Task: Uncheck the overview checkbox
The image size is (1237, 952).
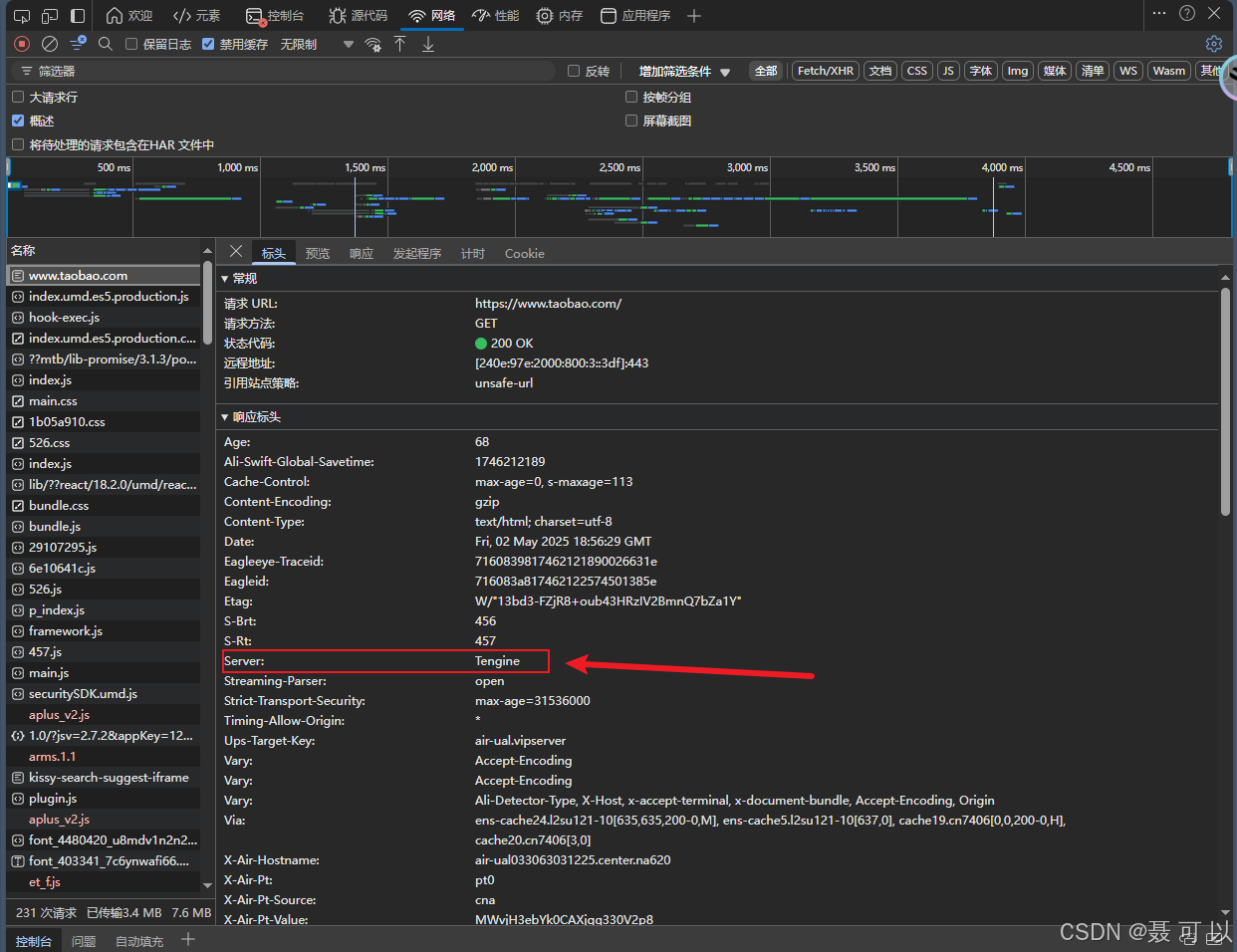Action: click(18, 120)
